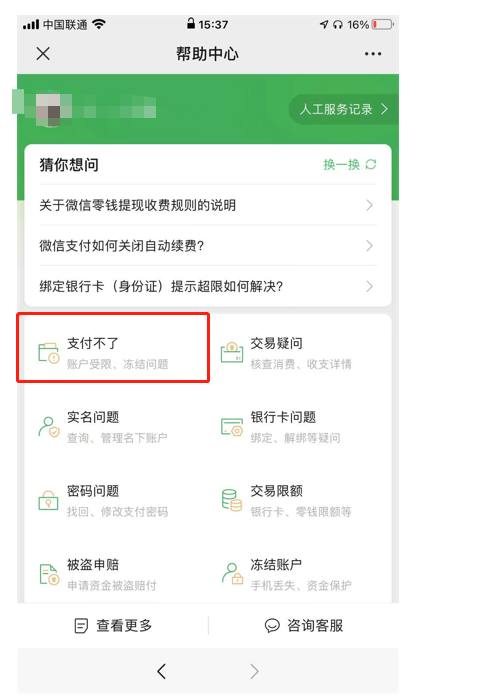Tap the 银行卡问题 card icon

(232, 427)
